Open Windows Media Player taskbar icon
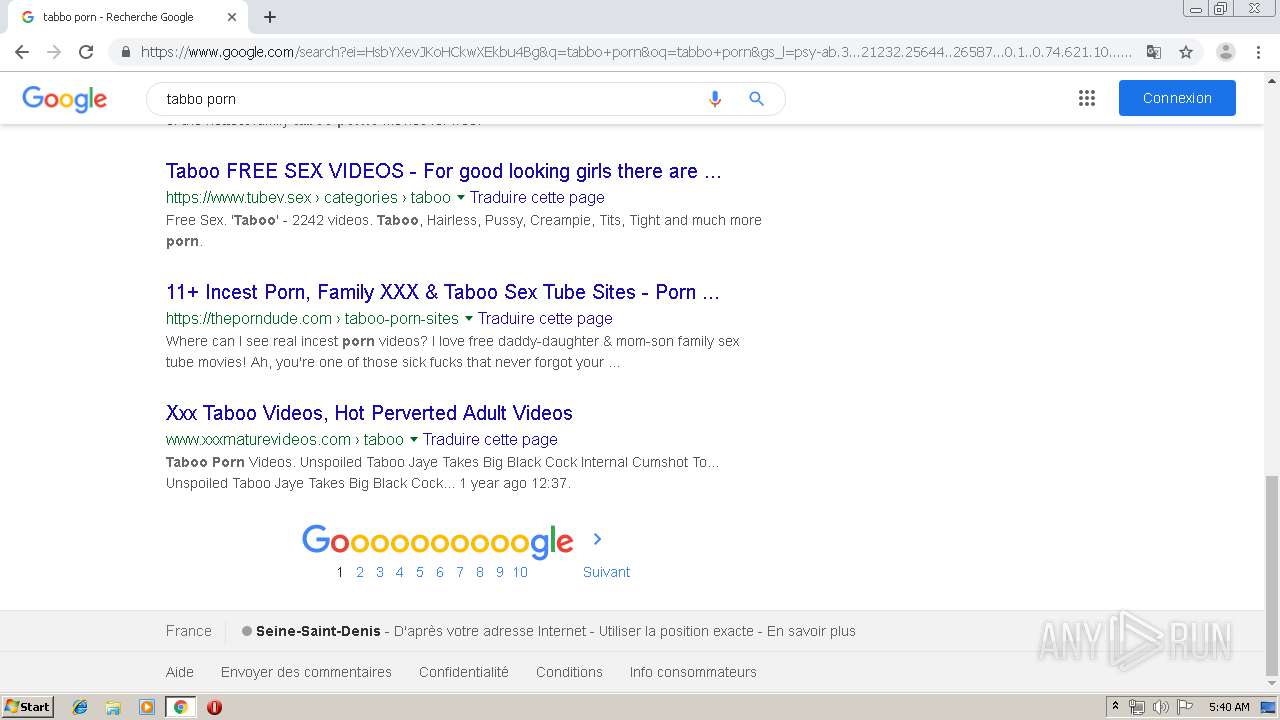The height and width of the screenshot is (720, 1280). (x=147, y=707)
